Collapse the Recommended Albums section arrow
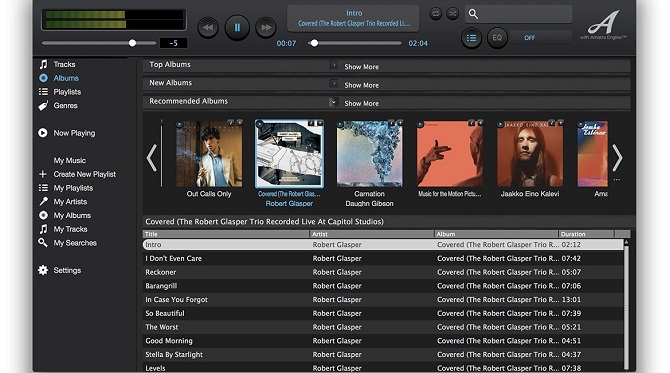This screenshot has width=670, height=373. point(334,102)
